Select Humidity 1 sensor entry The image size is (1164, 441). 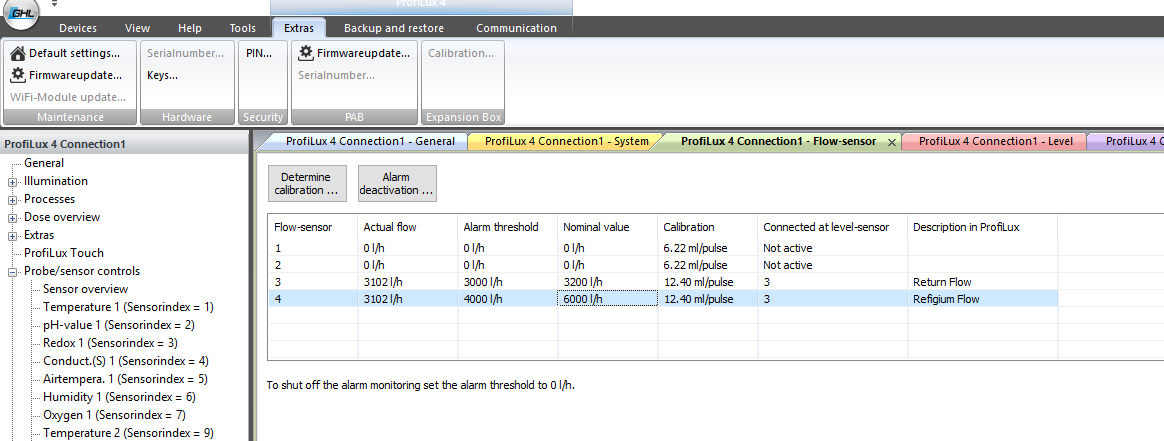coord(119,396)
